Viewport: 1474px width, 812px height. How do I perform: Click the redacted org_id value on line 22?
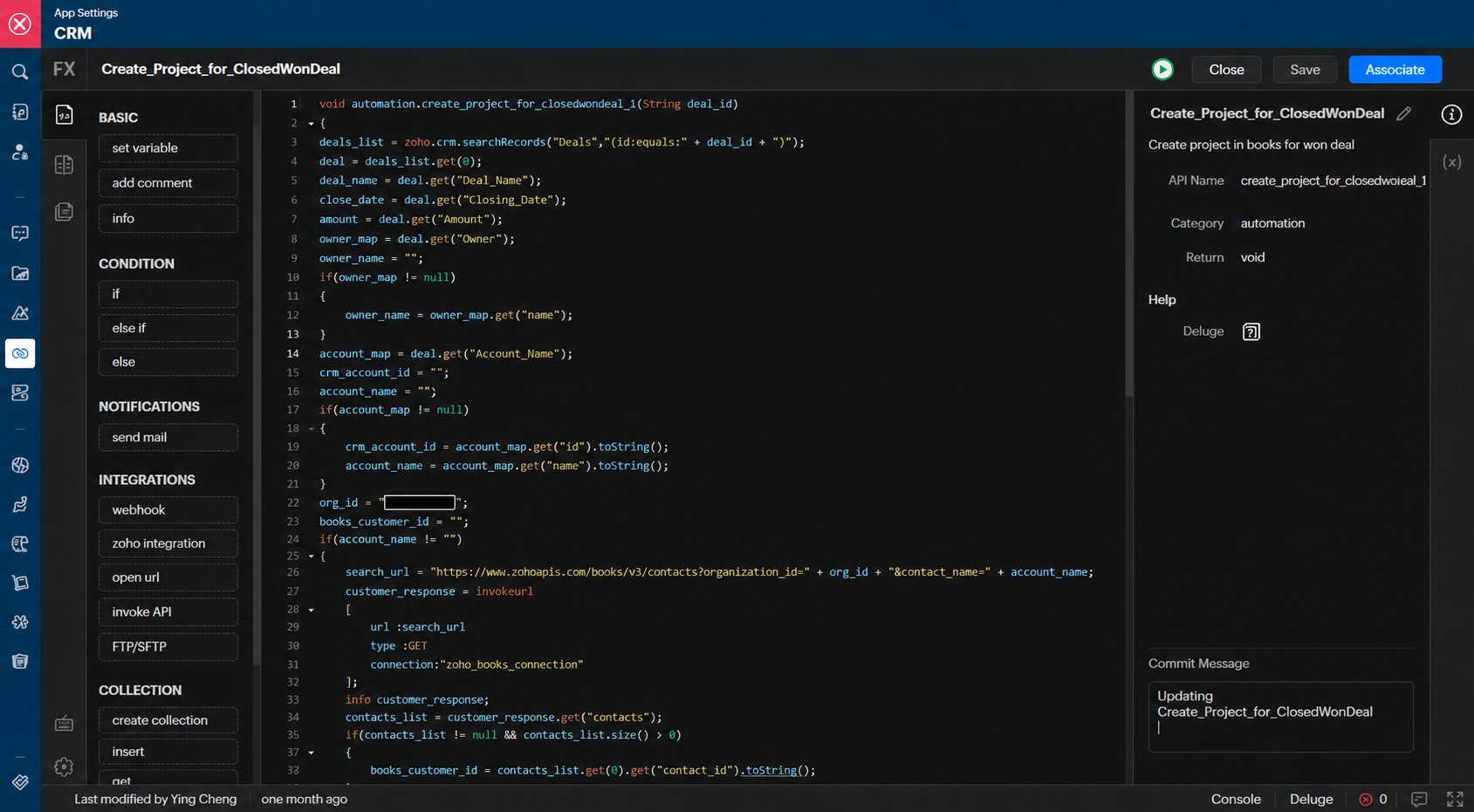[x=420, y=502]
